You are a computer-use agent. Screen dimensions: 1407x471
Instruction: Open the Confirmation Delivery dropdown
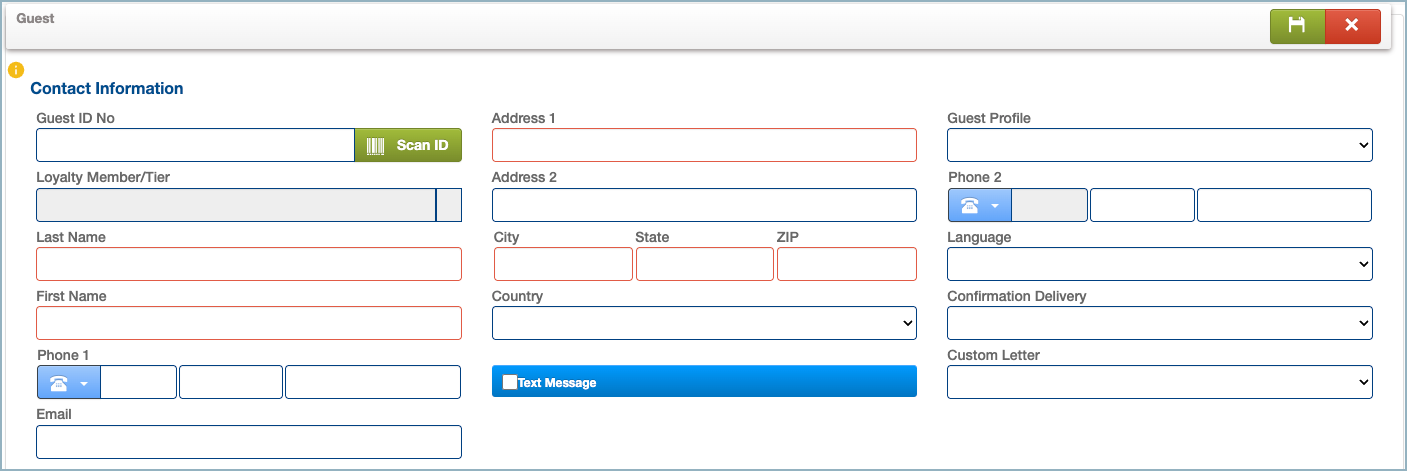1159,323
